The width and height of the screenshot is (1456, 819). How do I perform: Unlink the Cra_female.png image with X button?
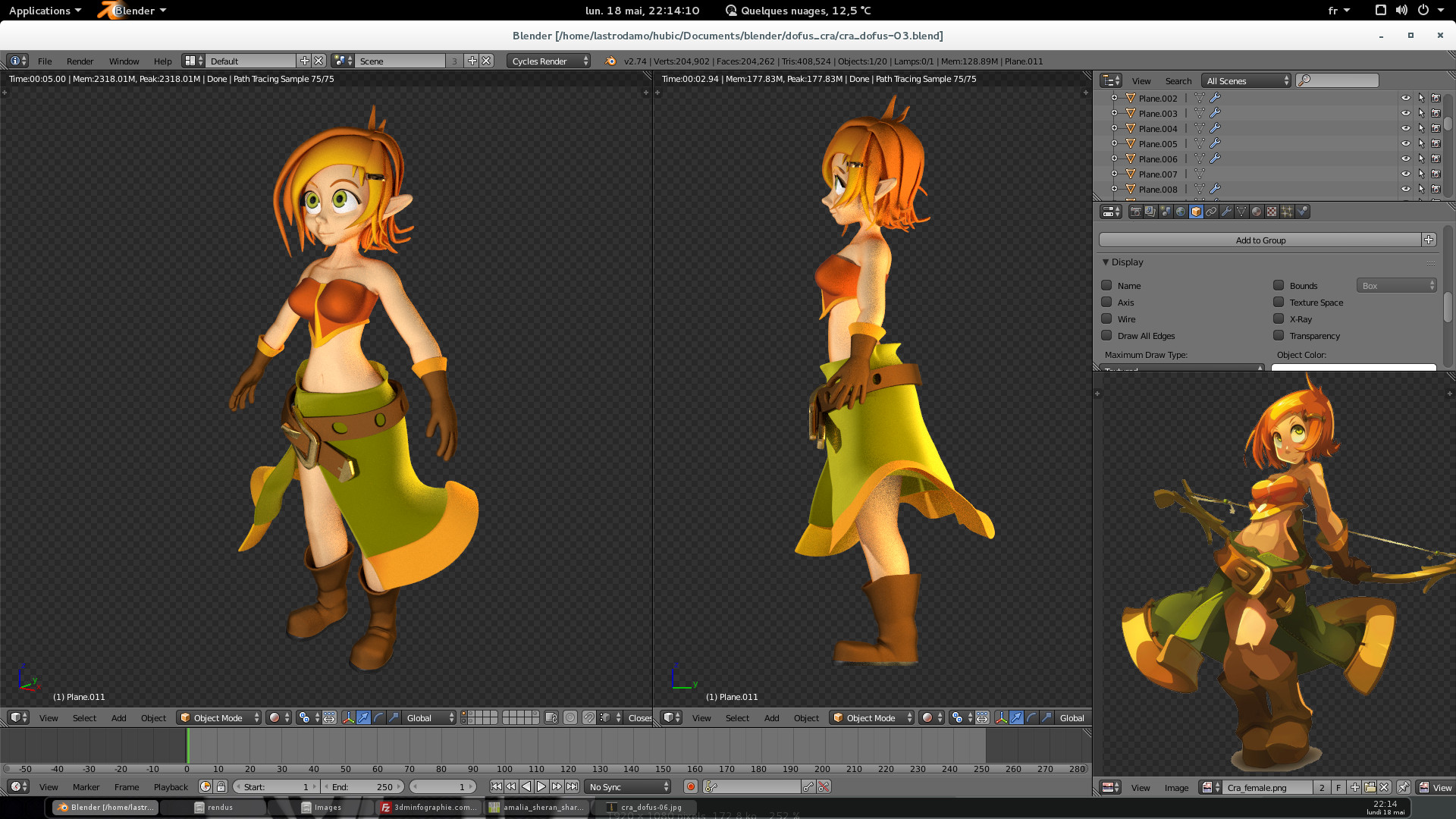click(x=1384, y=787)
